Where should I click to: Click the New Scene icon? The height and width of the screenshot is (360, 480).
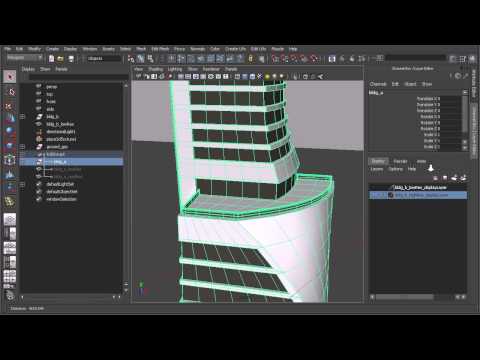point(51,59)
